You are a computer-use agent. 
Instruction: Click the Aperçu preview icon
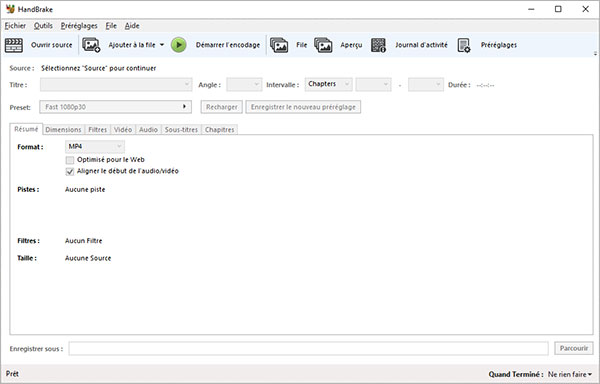coord(323,45)
